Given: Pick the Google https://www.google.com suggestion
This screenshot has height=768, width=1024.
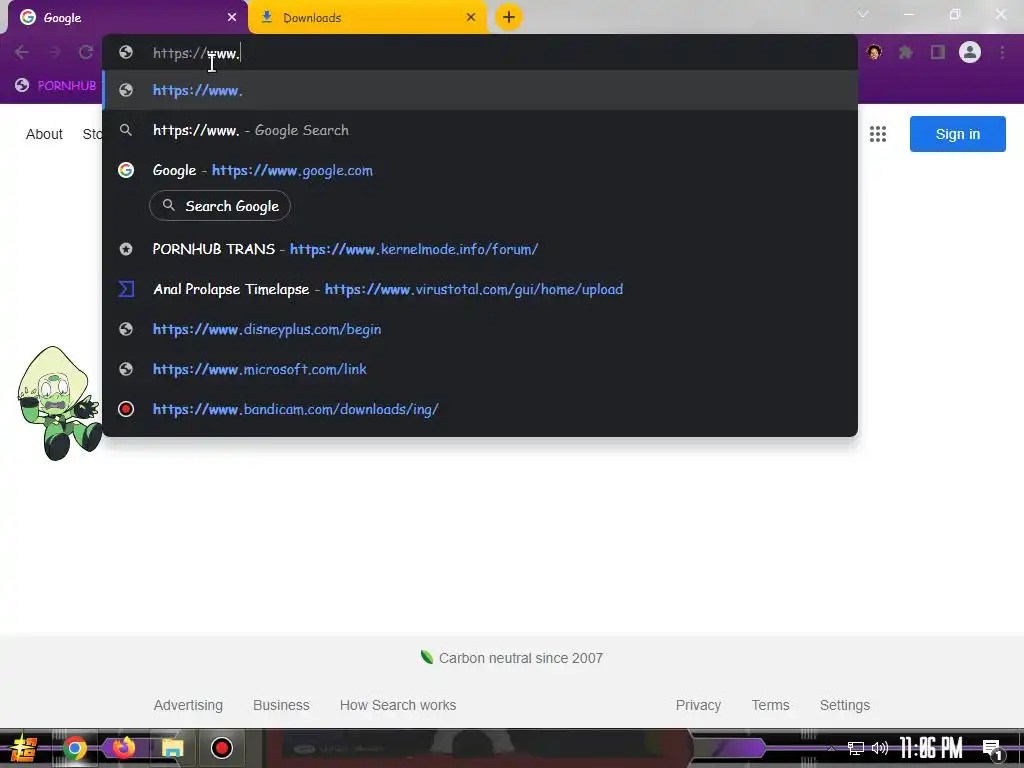Looking at the screenshot, I should pyautogui.click(x=480, y=170).
